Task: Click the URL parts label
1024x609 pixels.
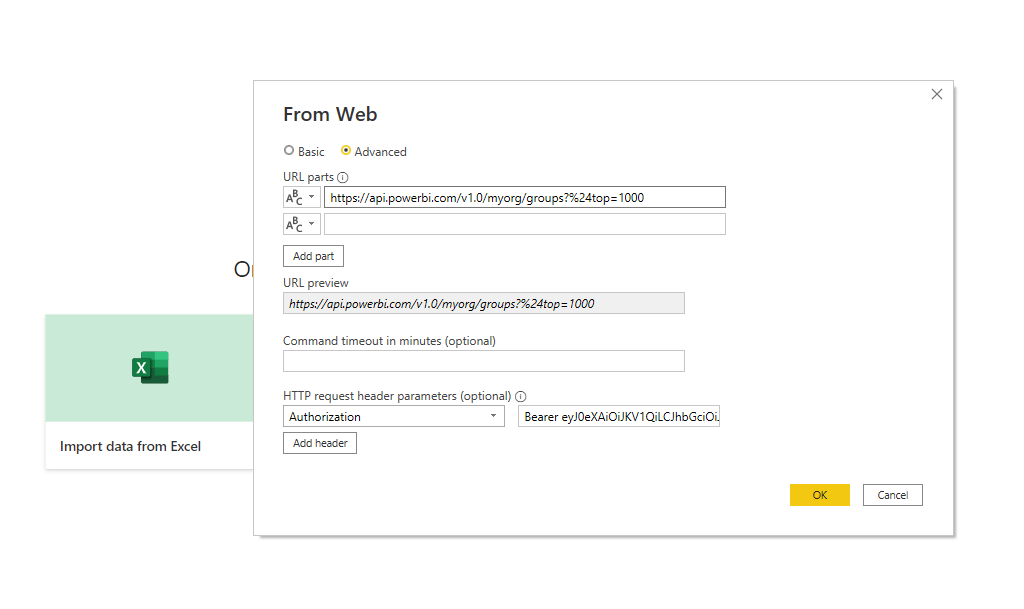Action: (x=308, y=177)
